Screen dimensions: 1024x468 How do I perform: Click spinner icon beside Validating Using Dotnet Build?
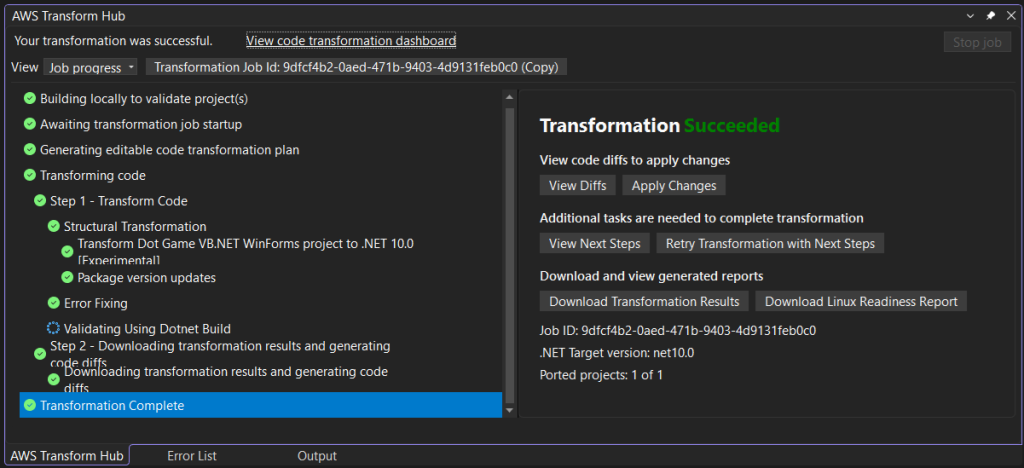(x=54, y=328)
